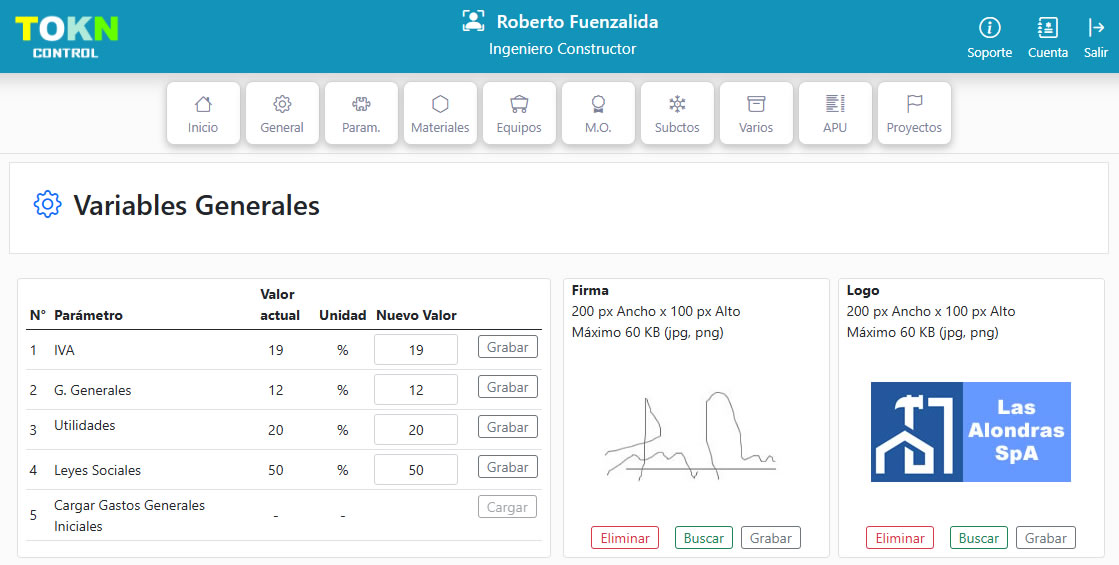The height and width of the screenshot is (565, 1119).
Task: Click Buscar to browse a Logo
Action: point(978,538)
